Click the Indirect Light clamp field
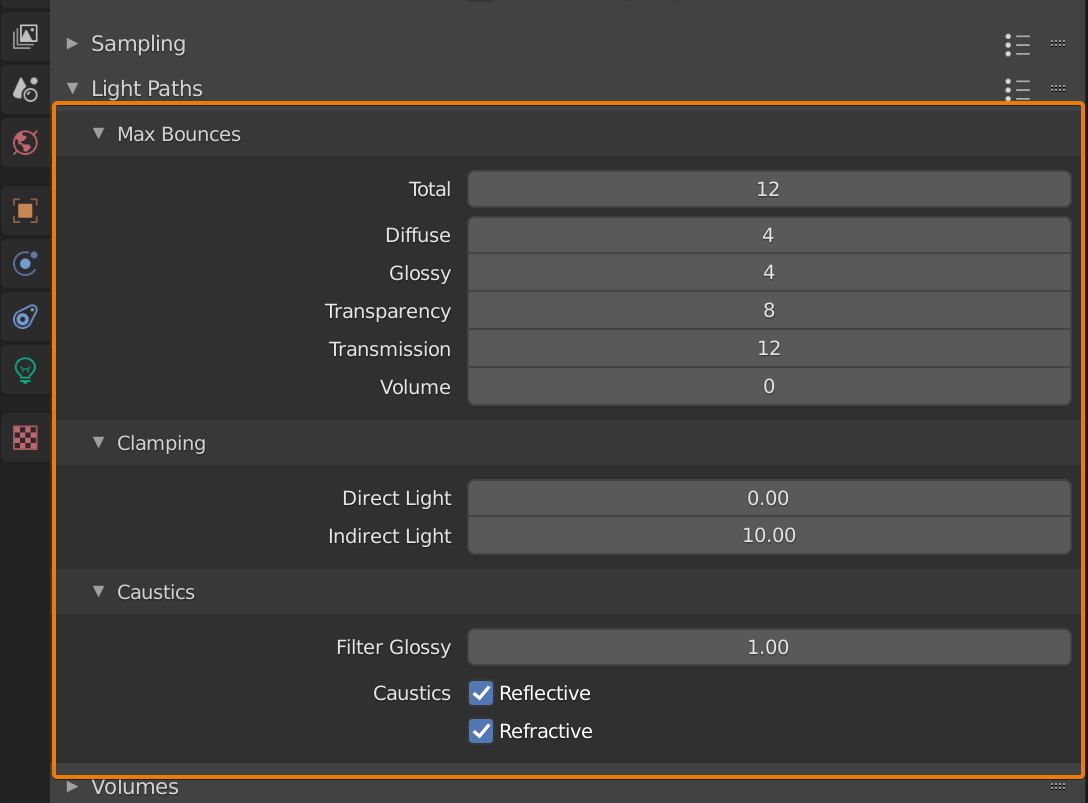The width and height of the screenshot is (1088, 803). click(769, 535)
